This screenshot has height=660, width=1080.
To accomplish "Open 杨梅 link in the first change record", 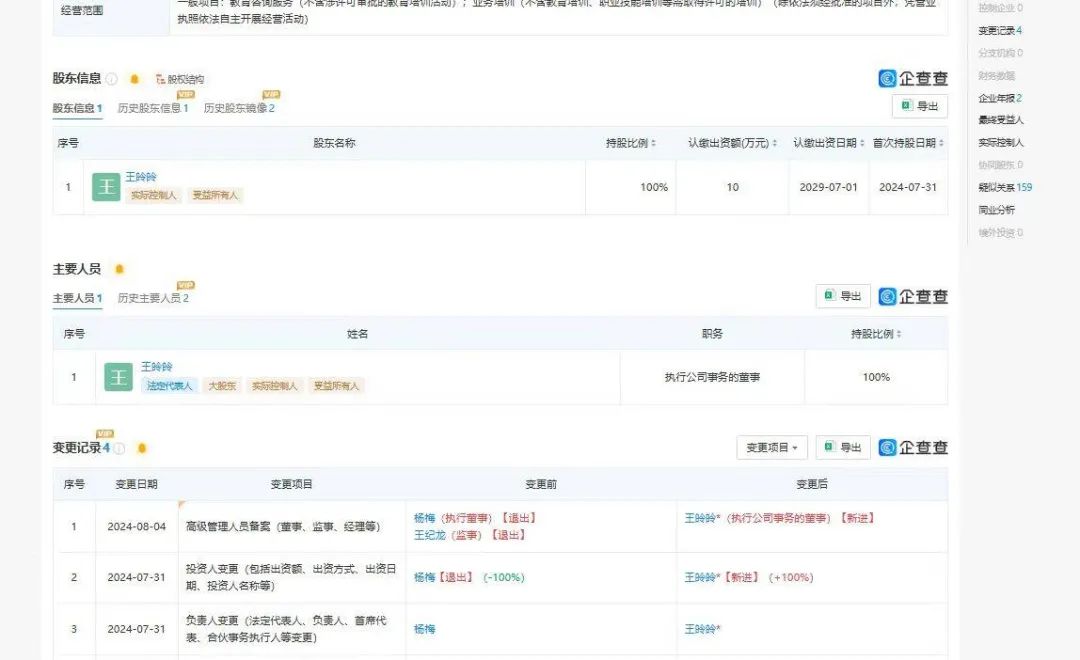I will coord(425,518).
